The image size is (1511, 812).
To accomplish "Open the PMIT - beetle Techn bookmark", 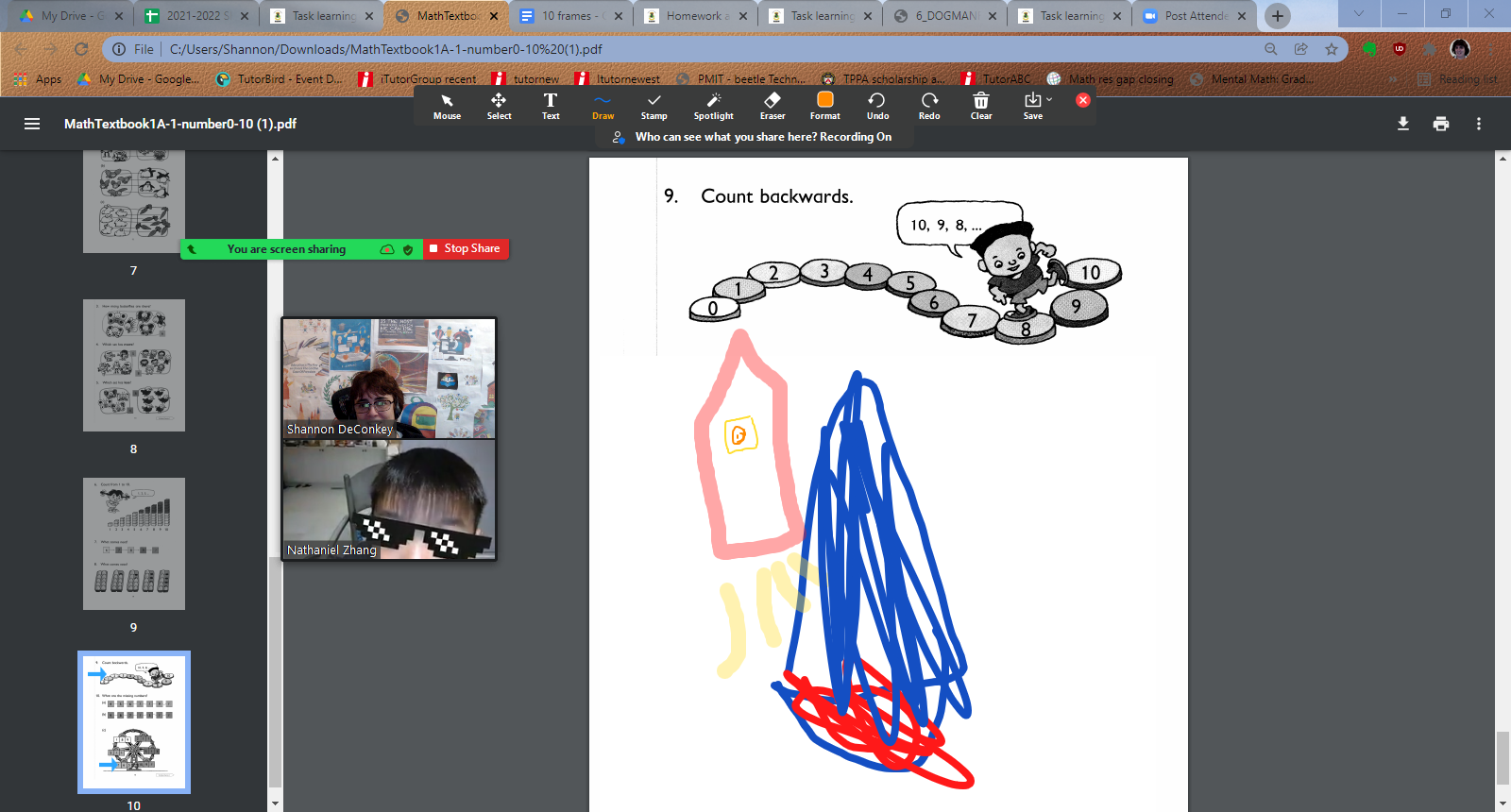I will coord(741,79).
